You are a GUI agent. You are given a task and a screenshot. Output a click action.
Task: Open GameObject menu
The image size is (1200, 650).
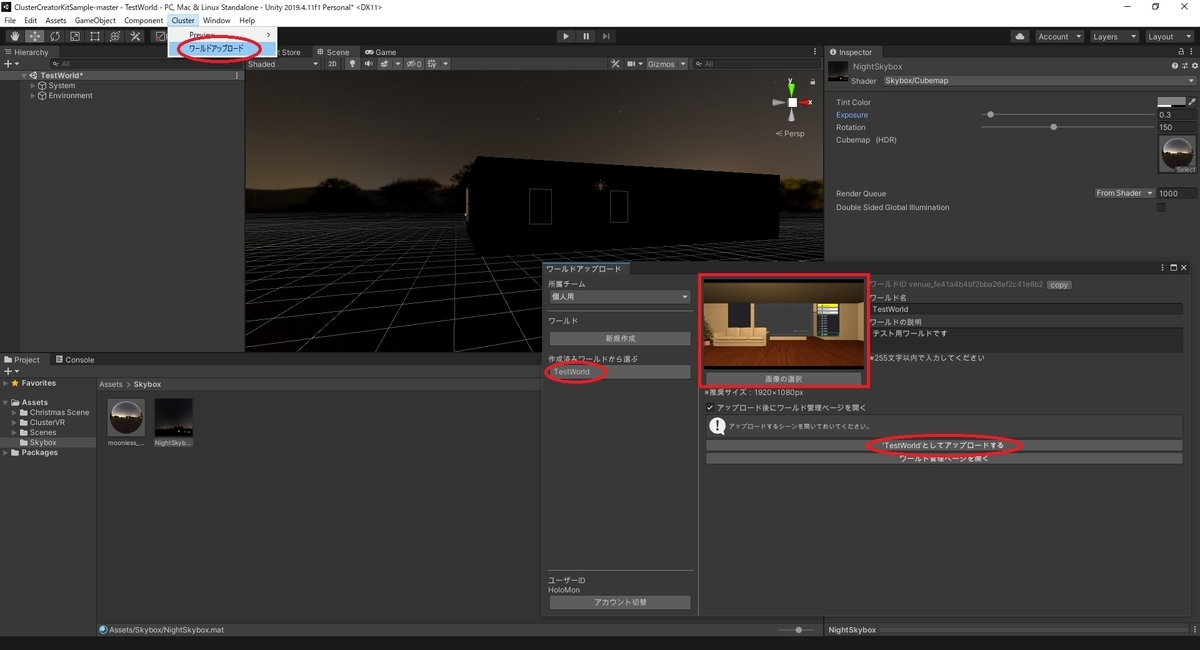coord(95,20)
